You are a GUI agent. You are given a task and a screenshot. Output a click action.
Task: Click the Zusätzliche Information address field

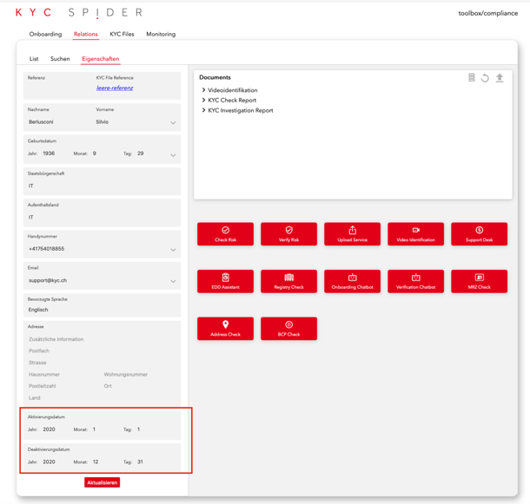(56, 339)
